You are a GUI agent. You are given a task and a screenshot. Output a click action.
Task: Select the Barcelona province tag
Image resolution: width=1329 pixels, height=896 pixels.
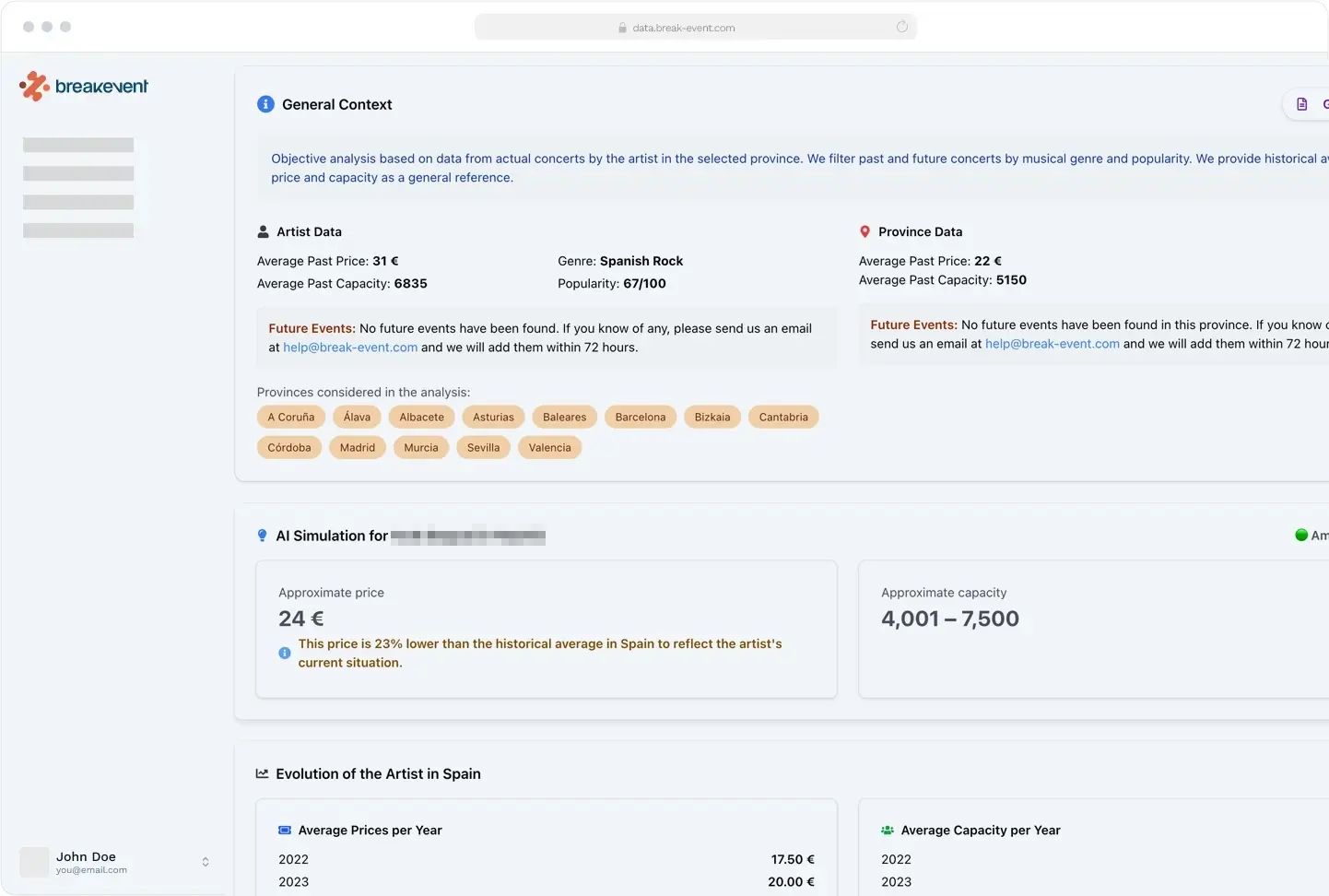tap(641, 417)
